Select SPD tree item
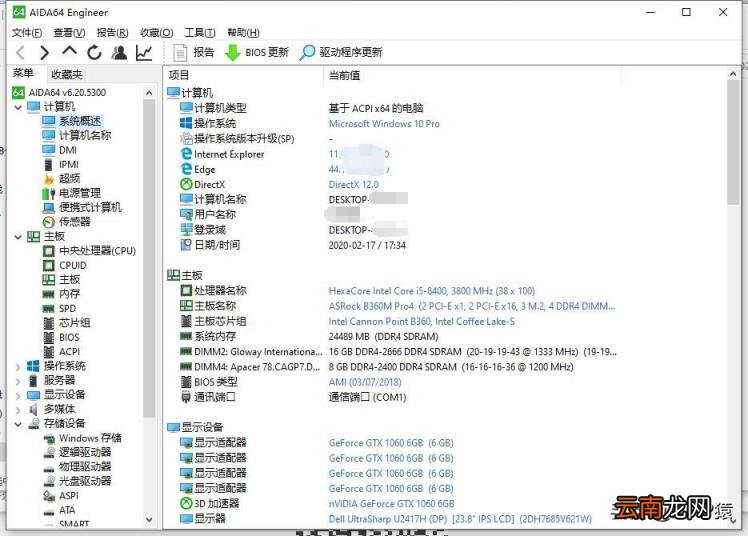Viewport: 748px width, 536px height. tap(60, 309)
